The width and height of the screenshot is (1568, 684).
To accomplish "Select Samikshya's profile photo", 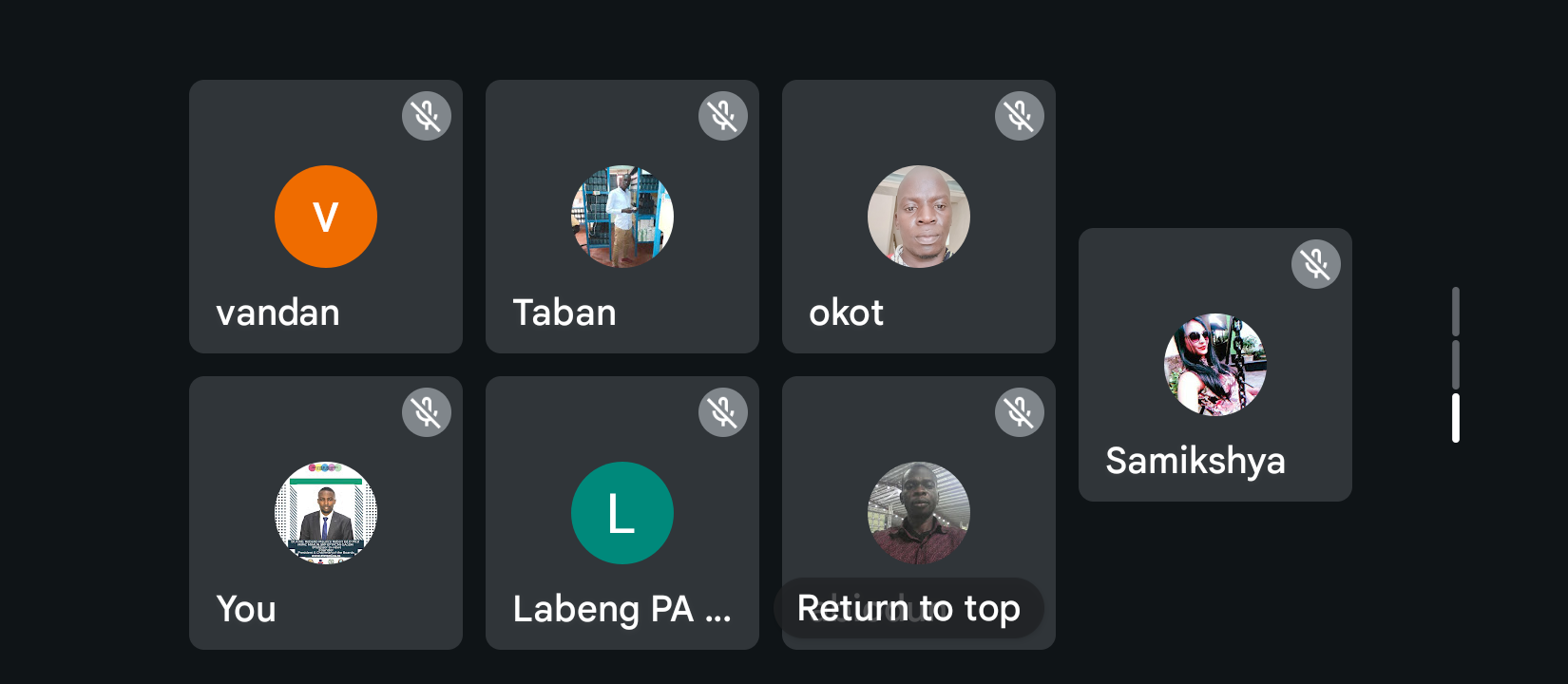I will pos(1215,365).
